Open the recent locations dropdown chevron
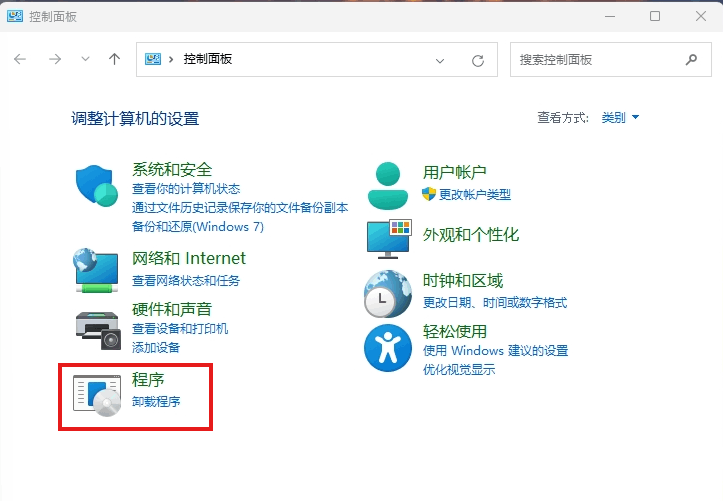The image size is (724, 502). tap(85, 59)
